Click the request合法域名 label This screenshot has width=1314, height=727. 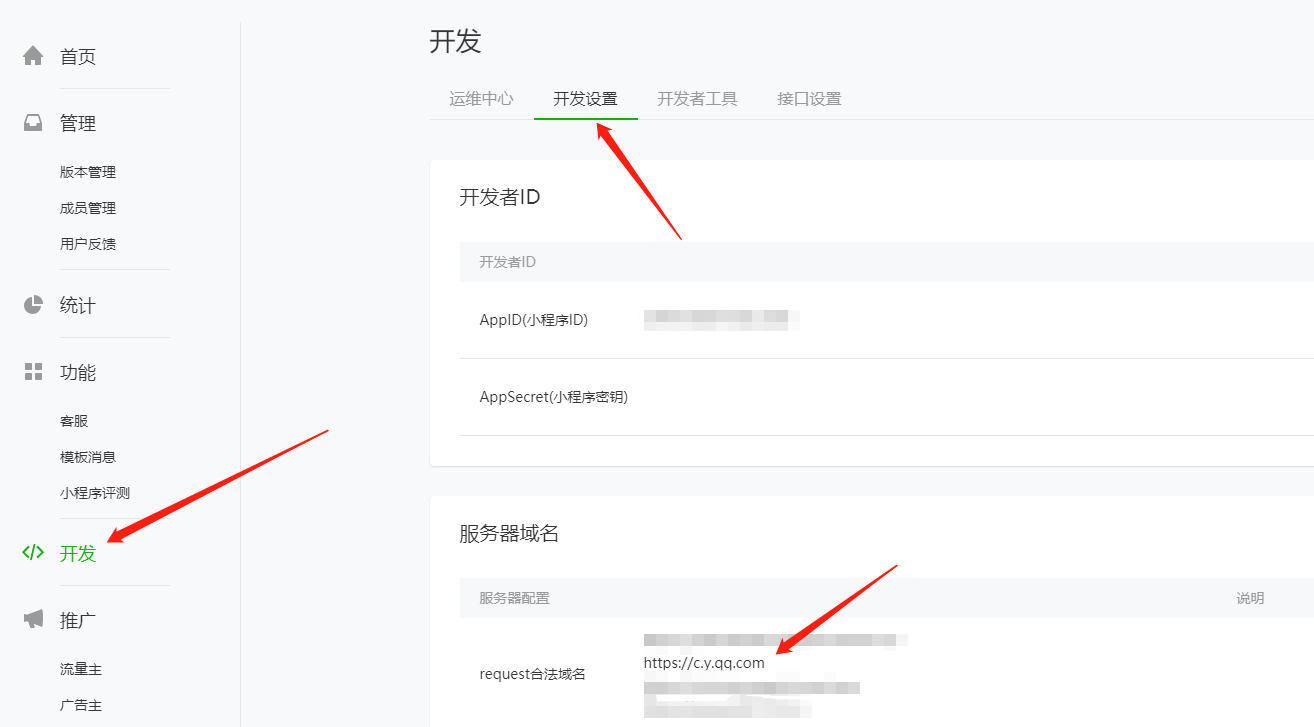point(533,674)
